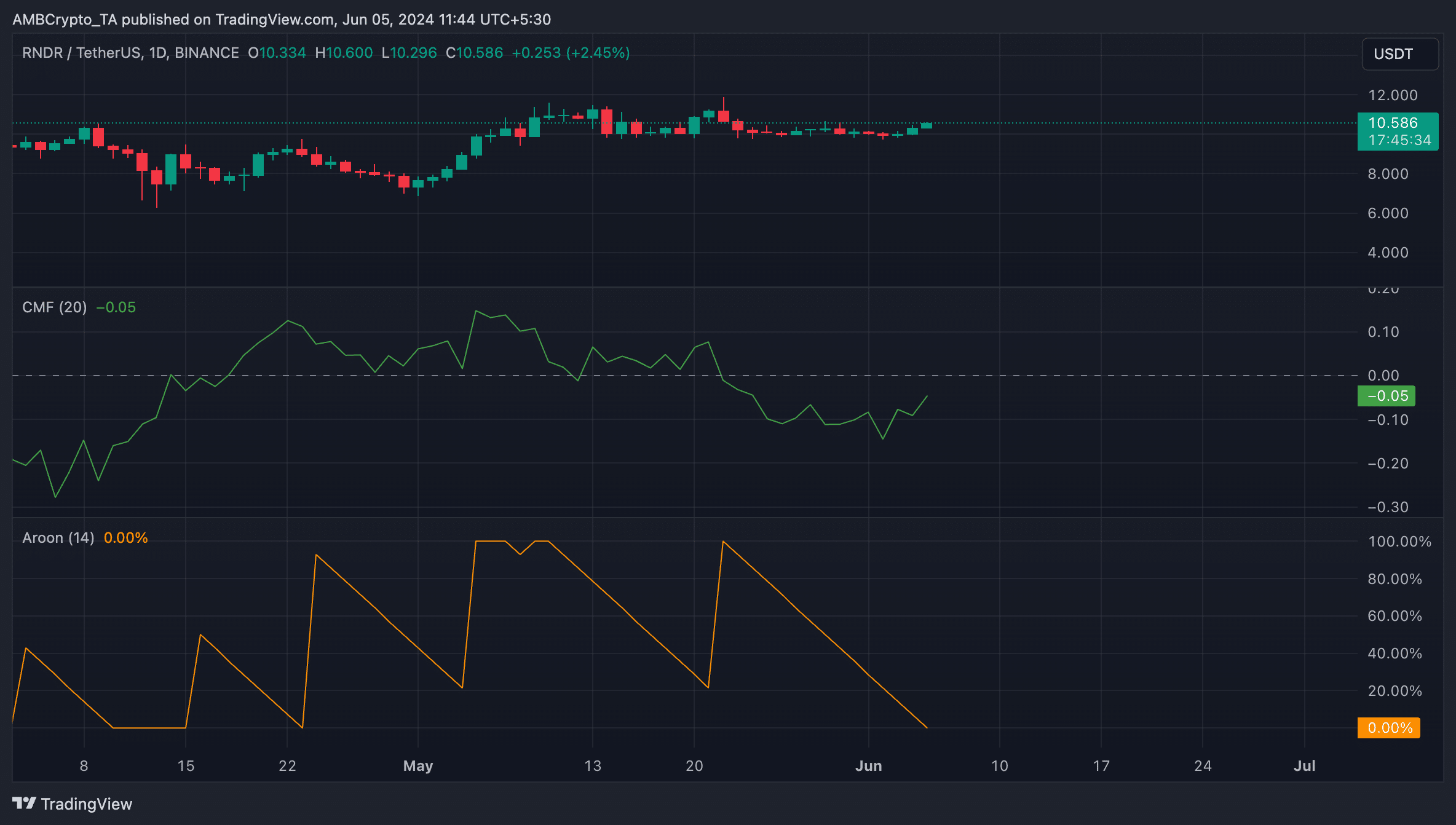Click the 10 date label on time axis

(1000, 766)
